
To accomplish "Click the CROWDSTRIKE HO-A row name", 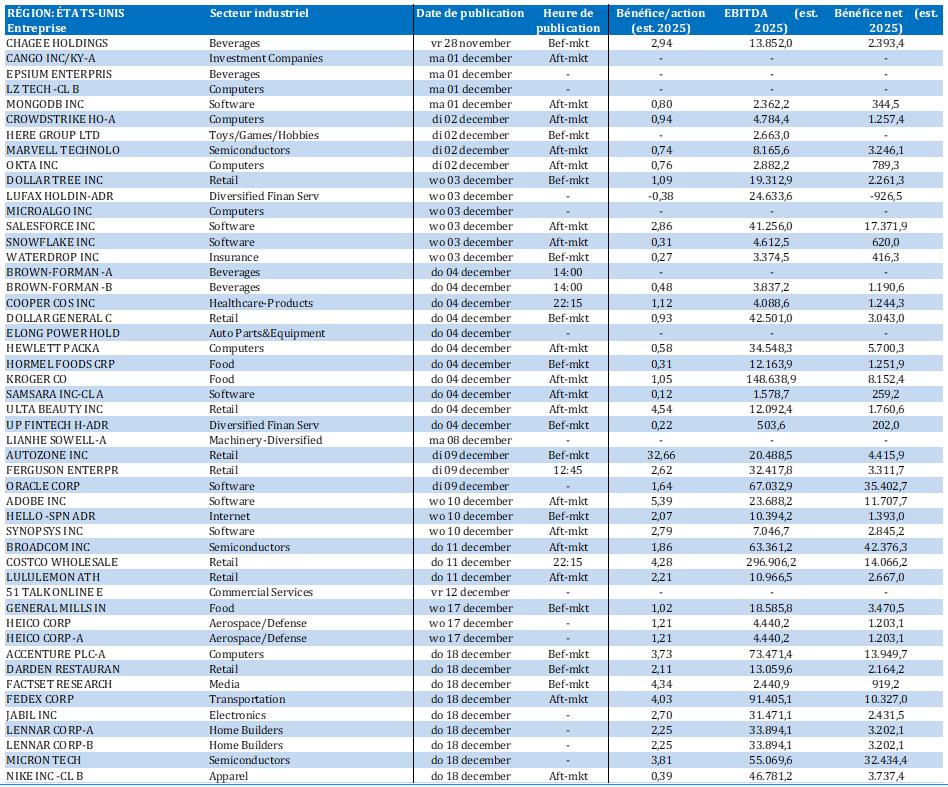I will 61,120.
